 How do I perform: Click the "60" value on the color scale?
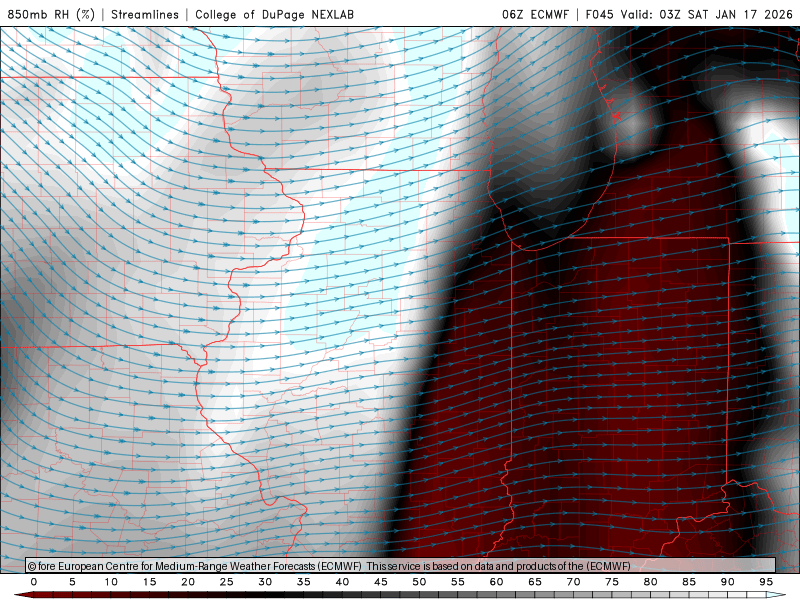tap(496, 582)
